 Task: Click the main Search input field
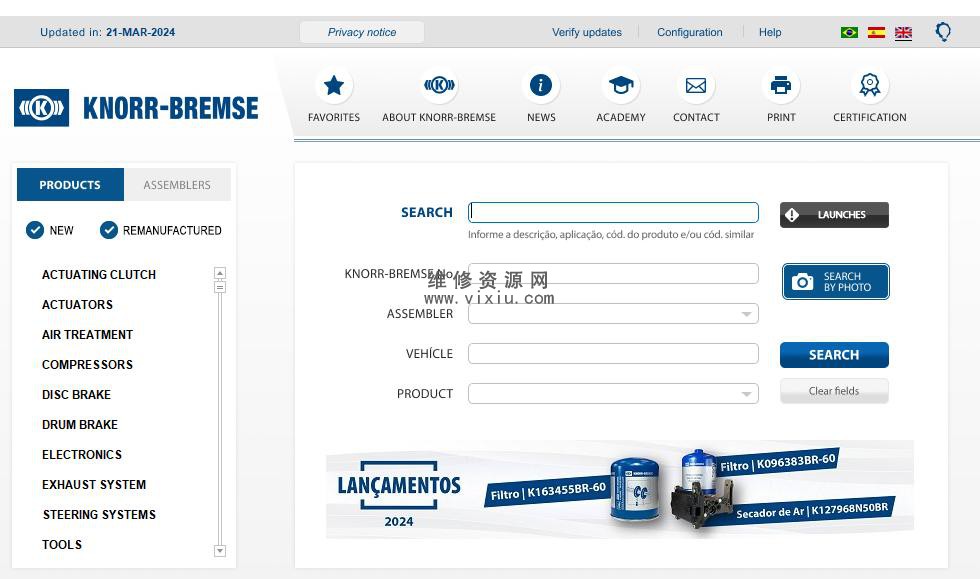point(613,212)
